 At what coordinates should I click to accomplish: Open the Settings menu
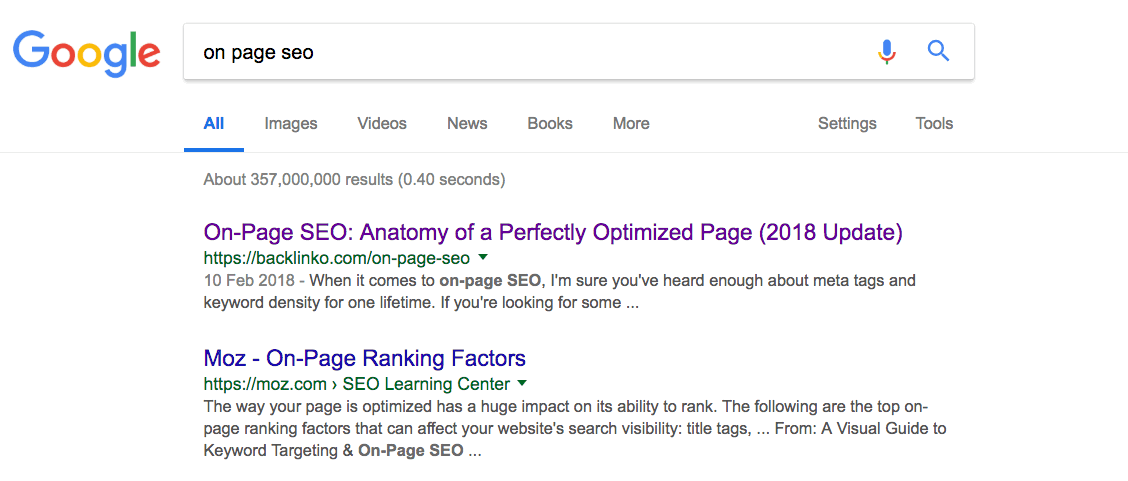coord(847,124)
